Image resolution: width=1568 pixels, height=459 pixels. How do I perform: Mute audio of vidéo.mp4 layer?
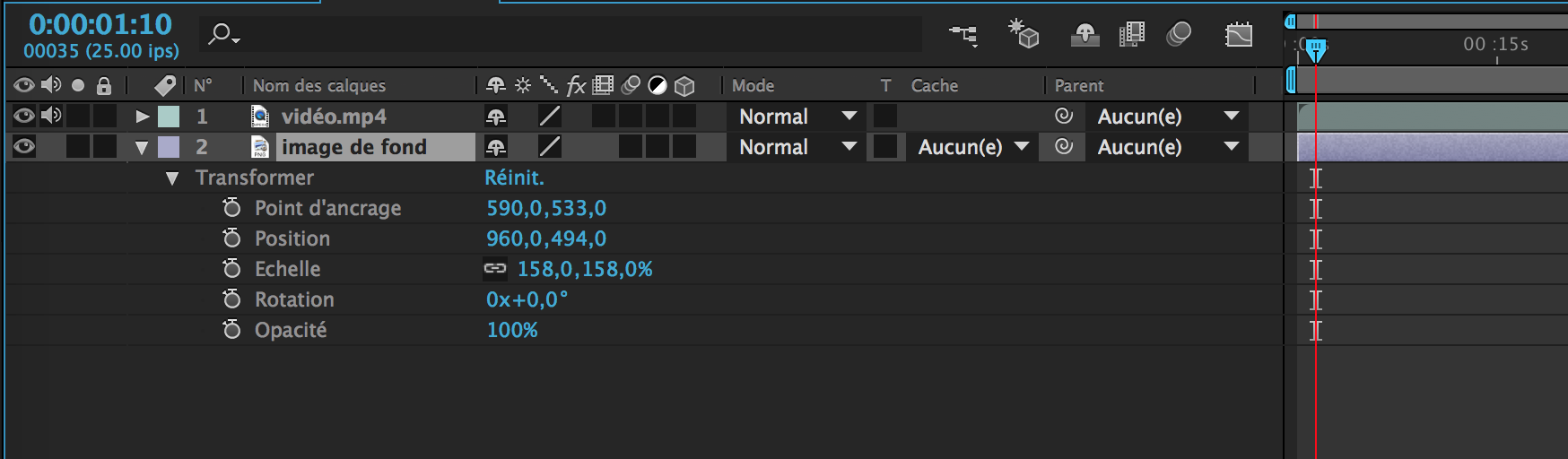(51, 116)
